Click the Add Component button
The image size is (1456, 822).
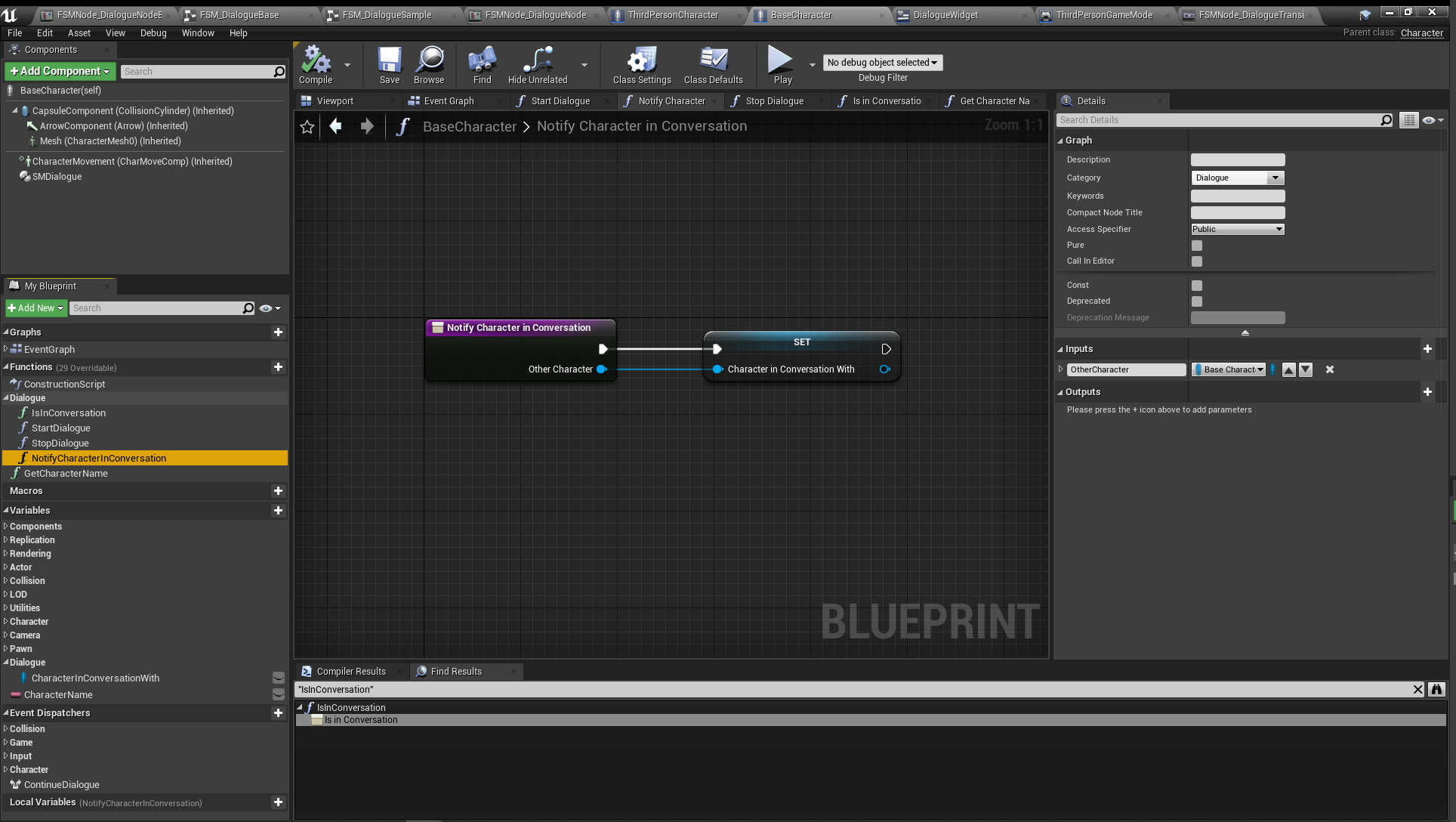[x=60, y=71]
